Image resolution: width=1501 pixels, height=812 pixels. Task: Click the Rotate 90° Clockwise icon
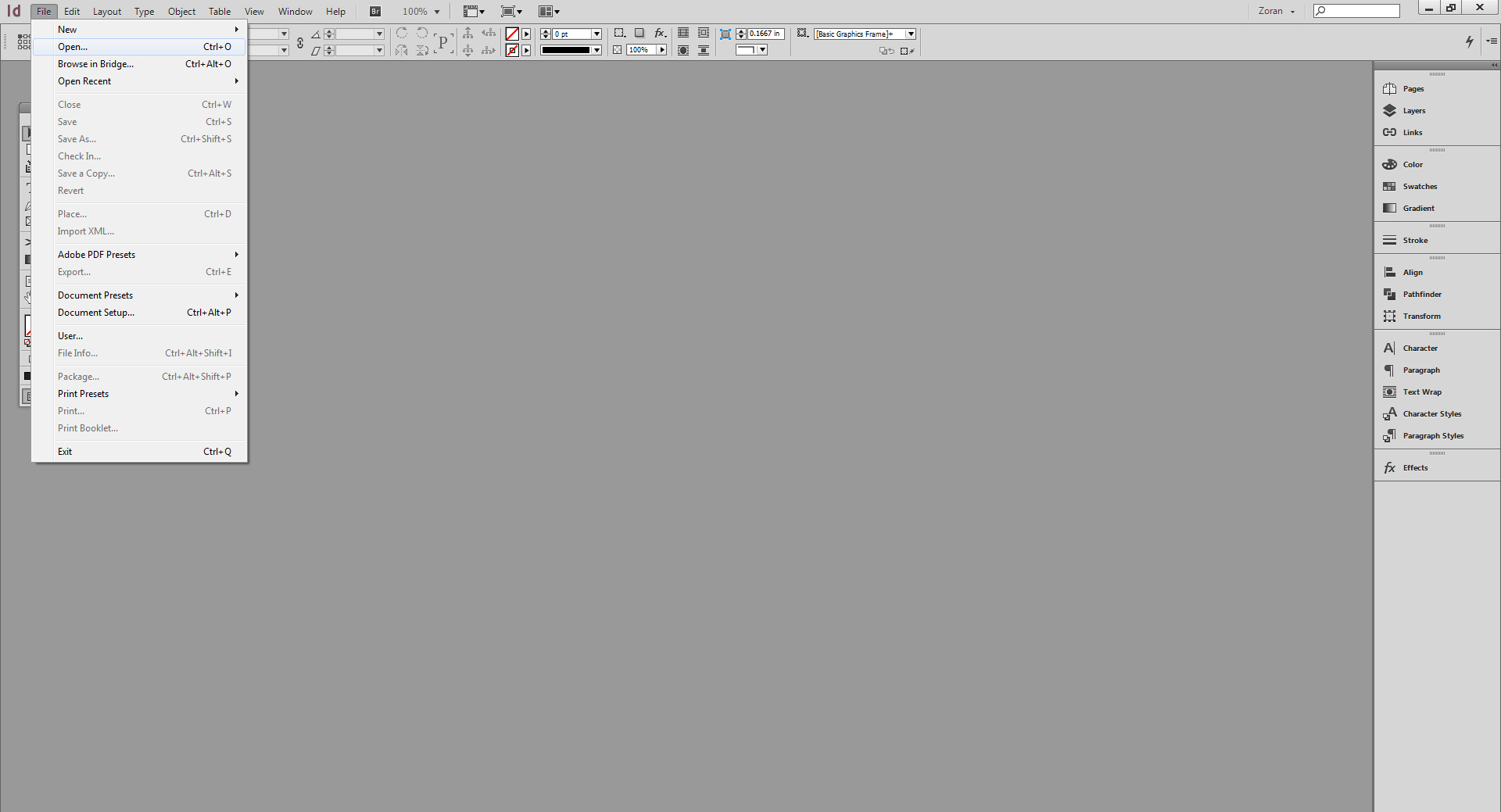402,33
